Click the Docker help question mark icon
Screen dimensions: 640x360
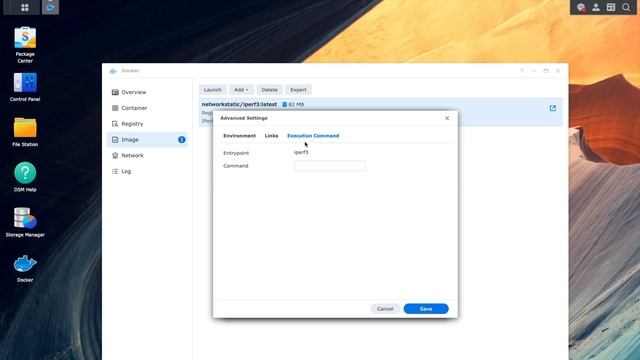click(x=522, y=71)
